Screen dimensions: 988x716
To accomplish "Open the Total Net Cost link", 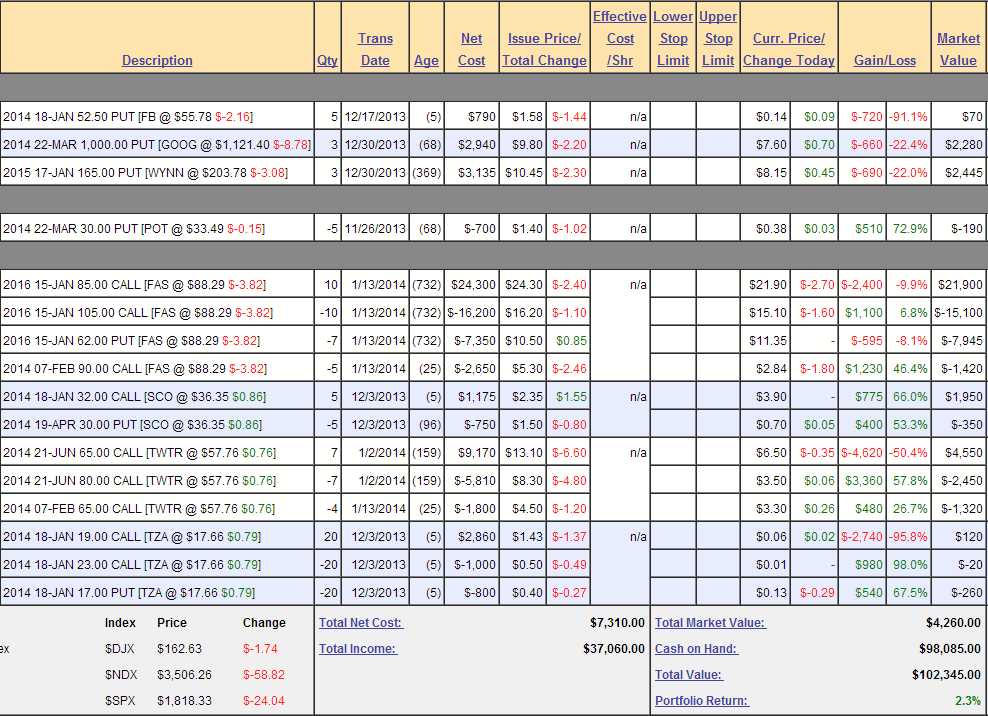I will point(360,622).
